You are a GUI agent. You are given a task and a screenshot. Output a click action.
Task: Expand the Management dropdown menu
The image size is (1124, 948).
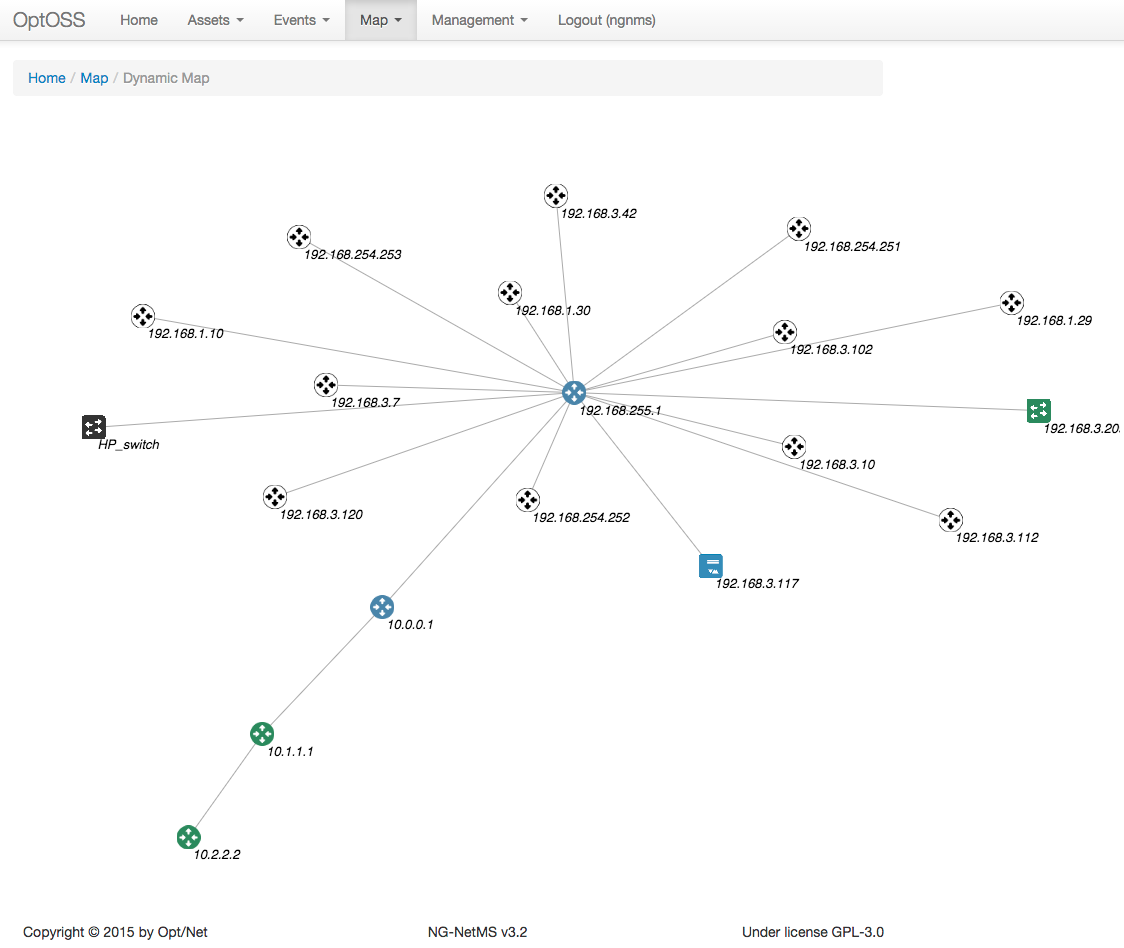[x=479, y=20]
